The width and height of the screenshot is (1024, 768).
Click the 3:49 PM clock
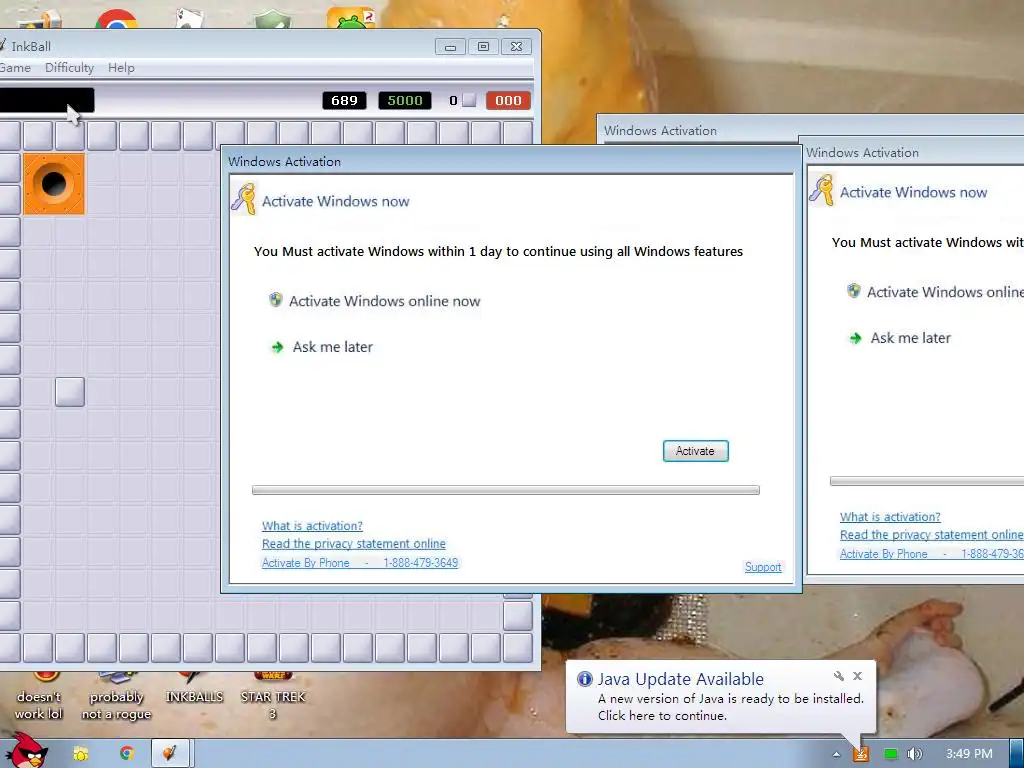click(969, 754)
